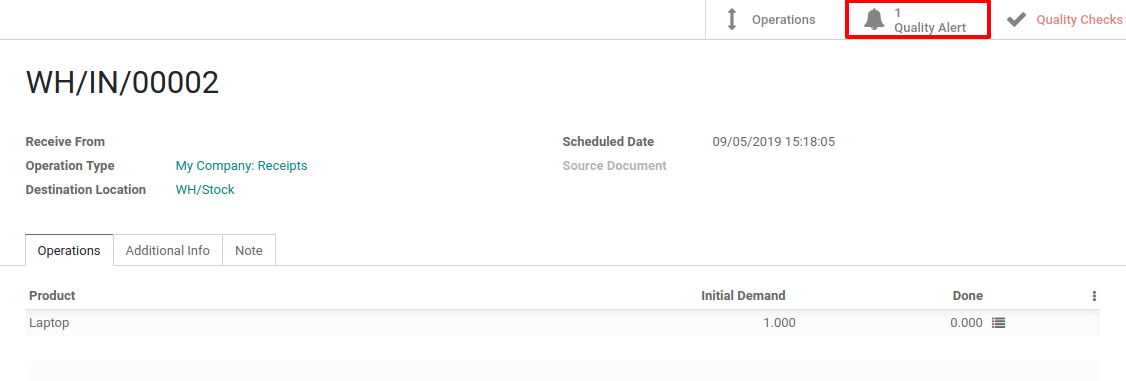Switch to the Additional Info tab
Screen dimensions: 1126x381
pos(168,250)
